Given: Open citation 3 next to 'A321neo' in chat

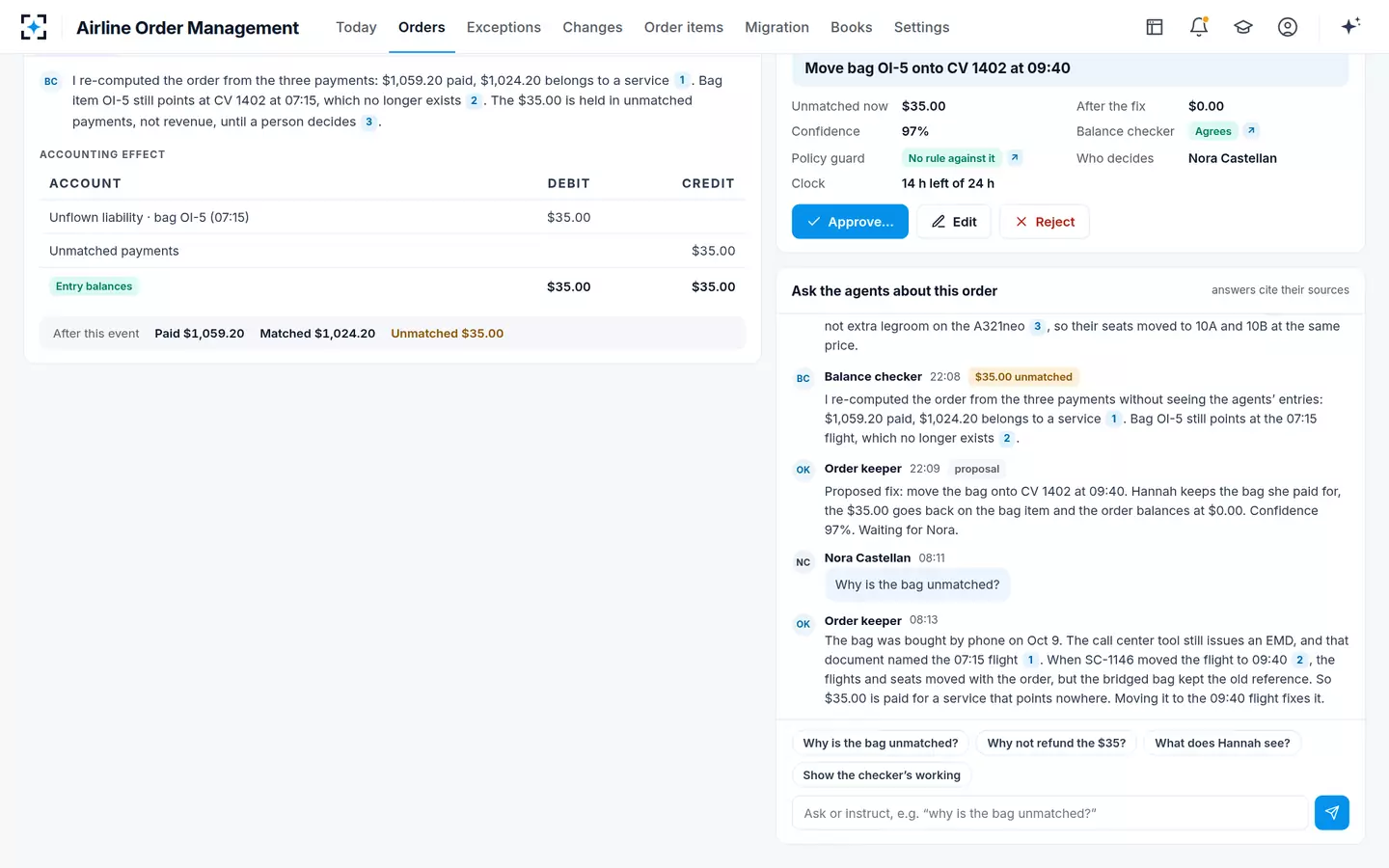Looking at the screenshot, I should tap(1037, 326).
